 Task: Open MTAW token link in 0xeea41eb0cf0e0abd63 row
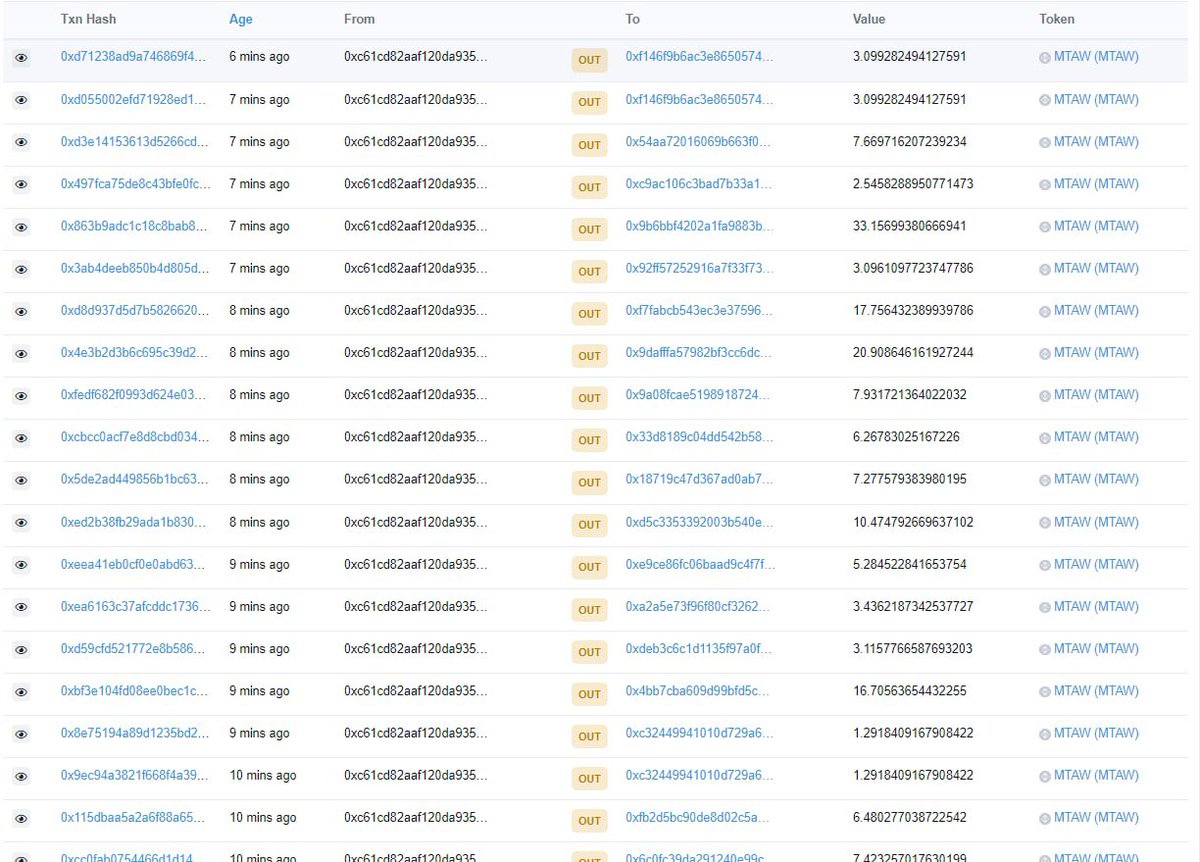pos(1096,564)
